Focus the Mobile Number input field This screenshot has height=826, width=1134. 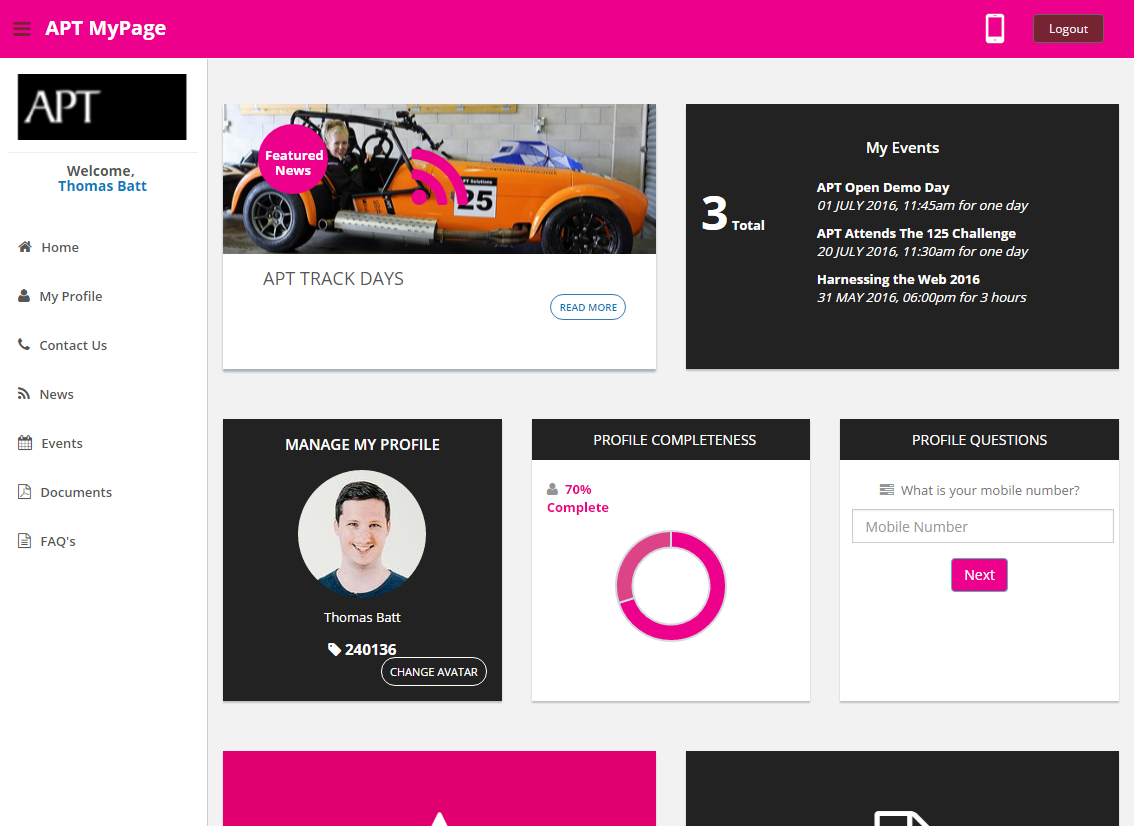tap(983, 527)
